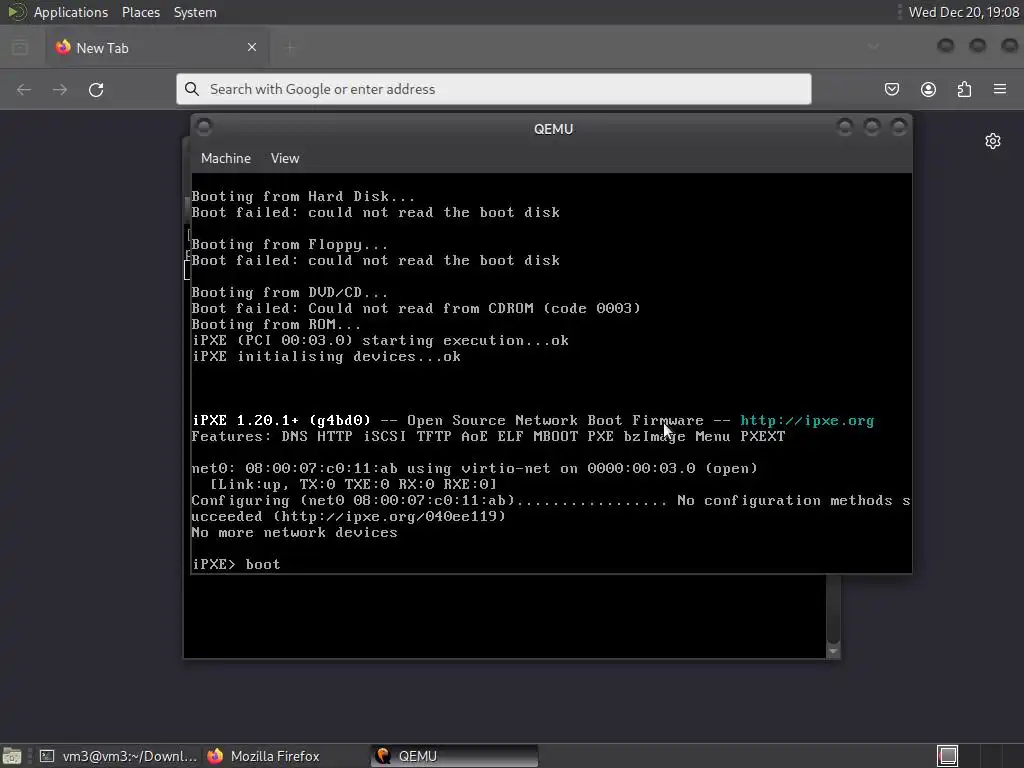1024x768 pixels.
Task: Click the 'Features: DNS HTTP iSCSI' line
Action: point(488,436)
